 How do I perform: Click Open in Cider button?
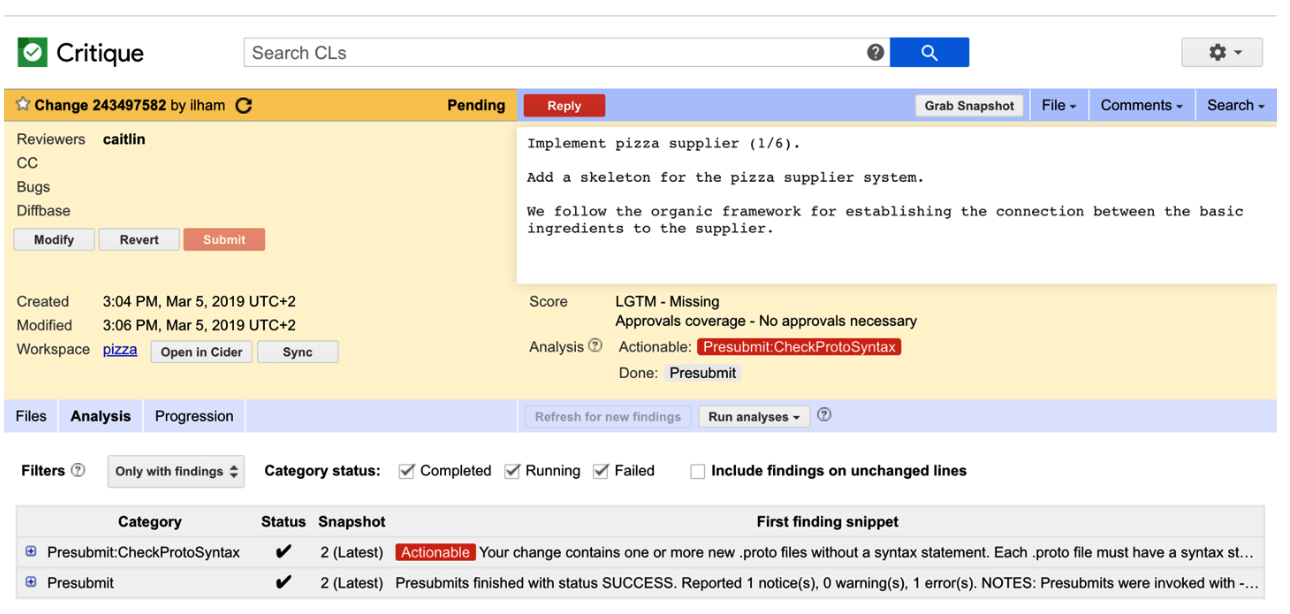tap(202, 352)
